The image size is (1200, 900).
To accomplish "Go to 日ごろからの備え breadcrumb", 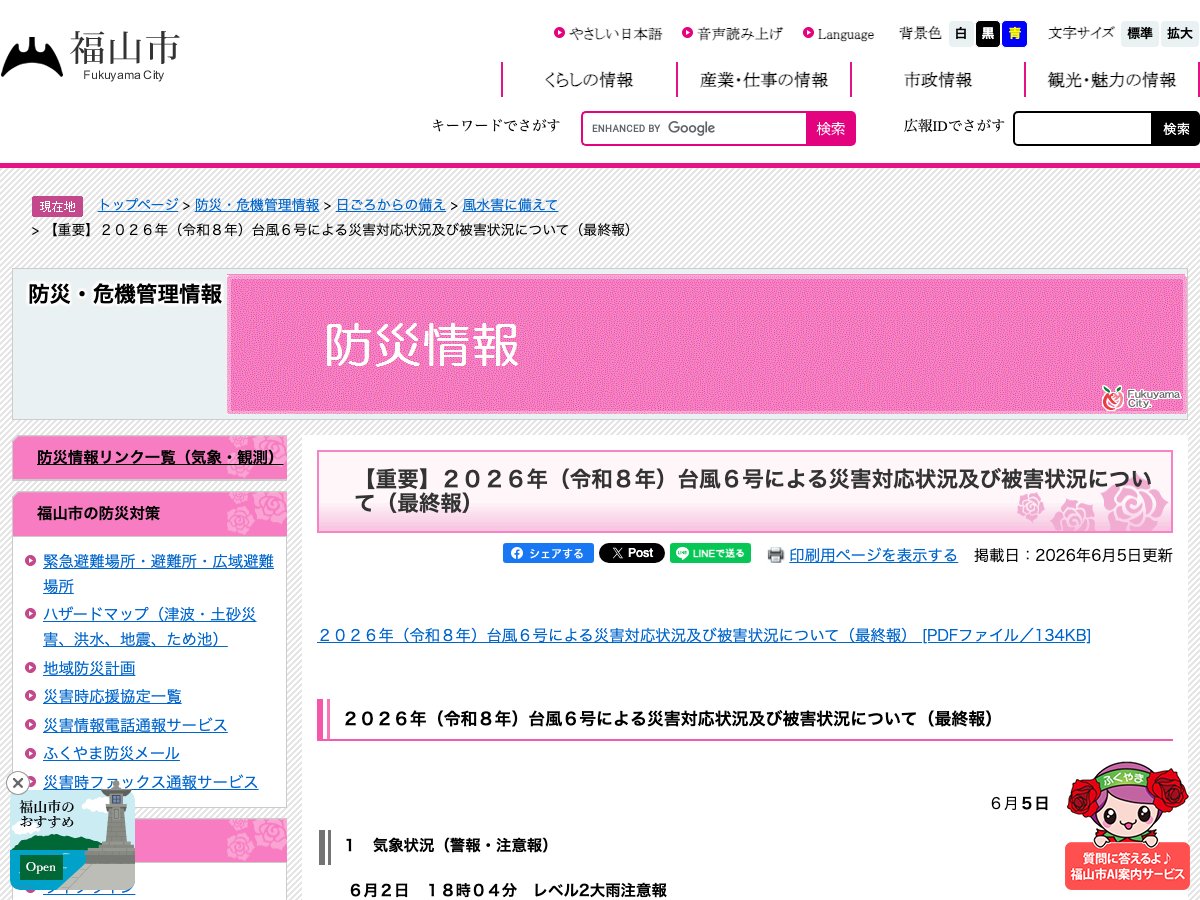I will pos(391,205).
